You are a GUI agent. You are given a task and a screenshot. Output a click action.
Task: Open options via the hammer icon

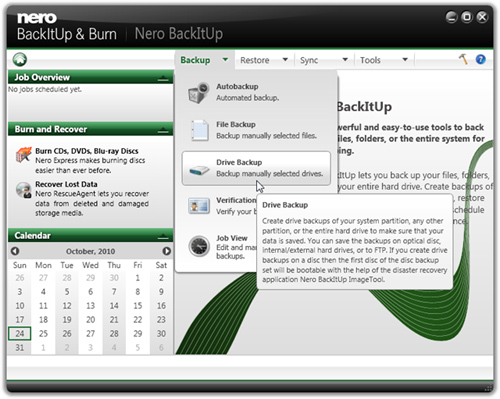tap(463, 59)
